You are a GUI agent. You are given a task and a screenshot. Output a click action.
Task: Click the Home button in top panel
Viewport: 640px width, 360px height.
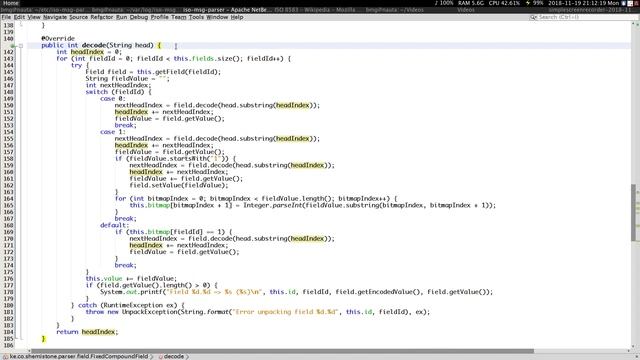pos(11,3)
